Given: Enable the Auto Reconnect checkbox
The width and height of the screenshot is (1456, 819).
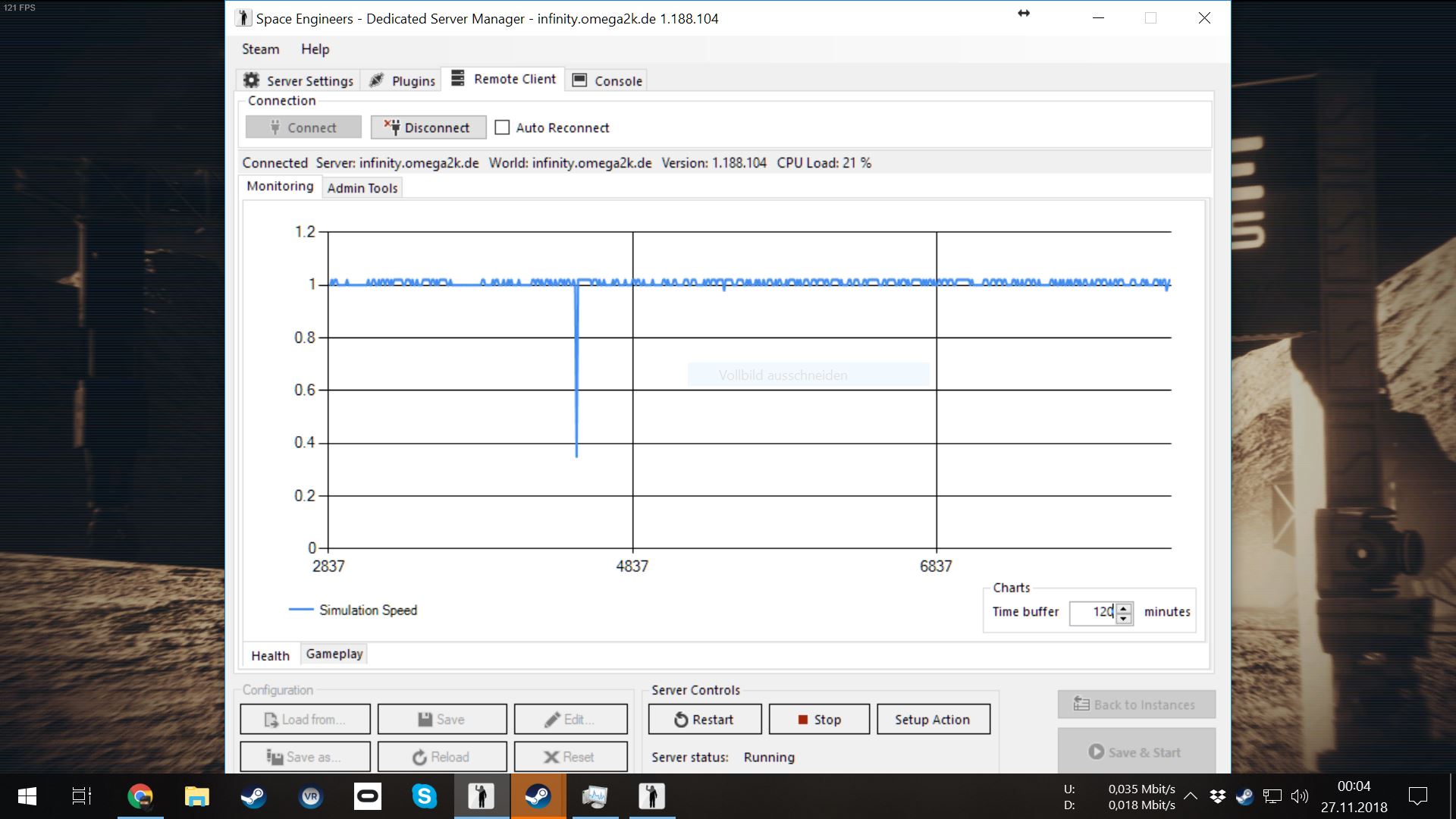Looking at the screenshot, I should point(502,127).
